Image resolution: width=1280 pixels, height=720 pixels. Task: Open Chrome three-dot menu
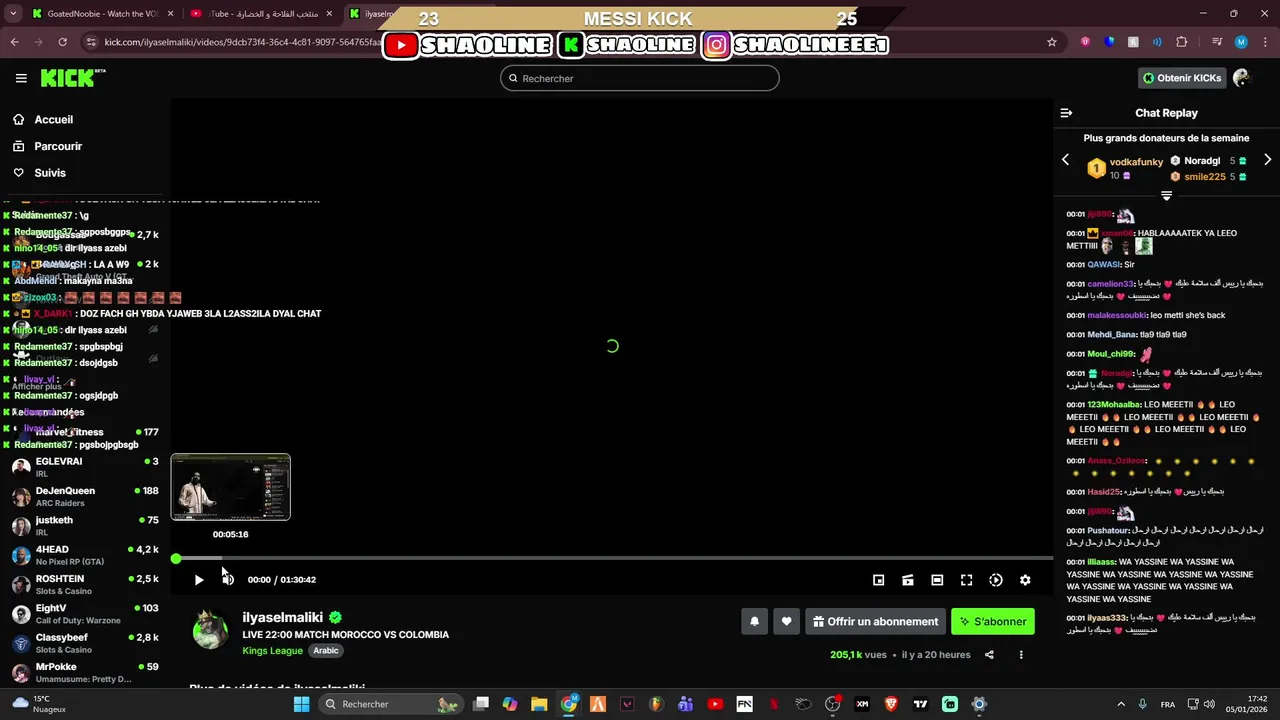(x=1264, y=42)
